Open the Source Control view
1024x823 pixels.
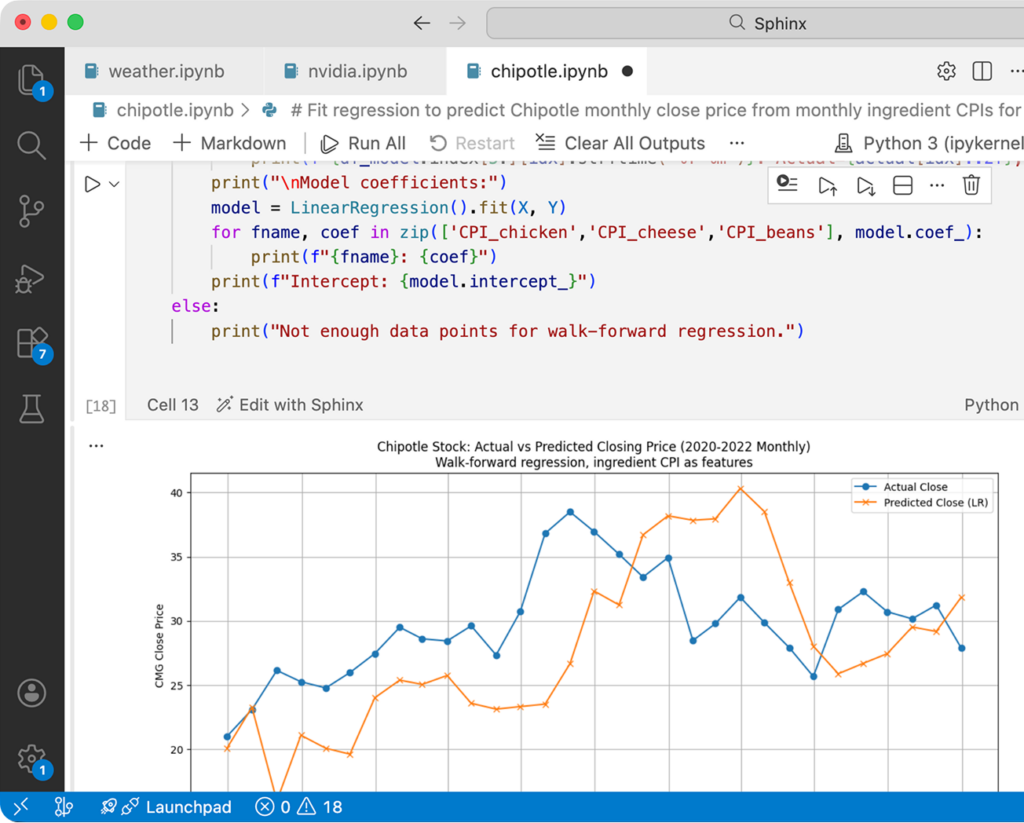click(31, 212)
